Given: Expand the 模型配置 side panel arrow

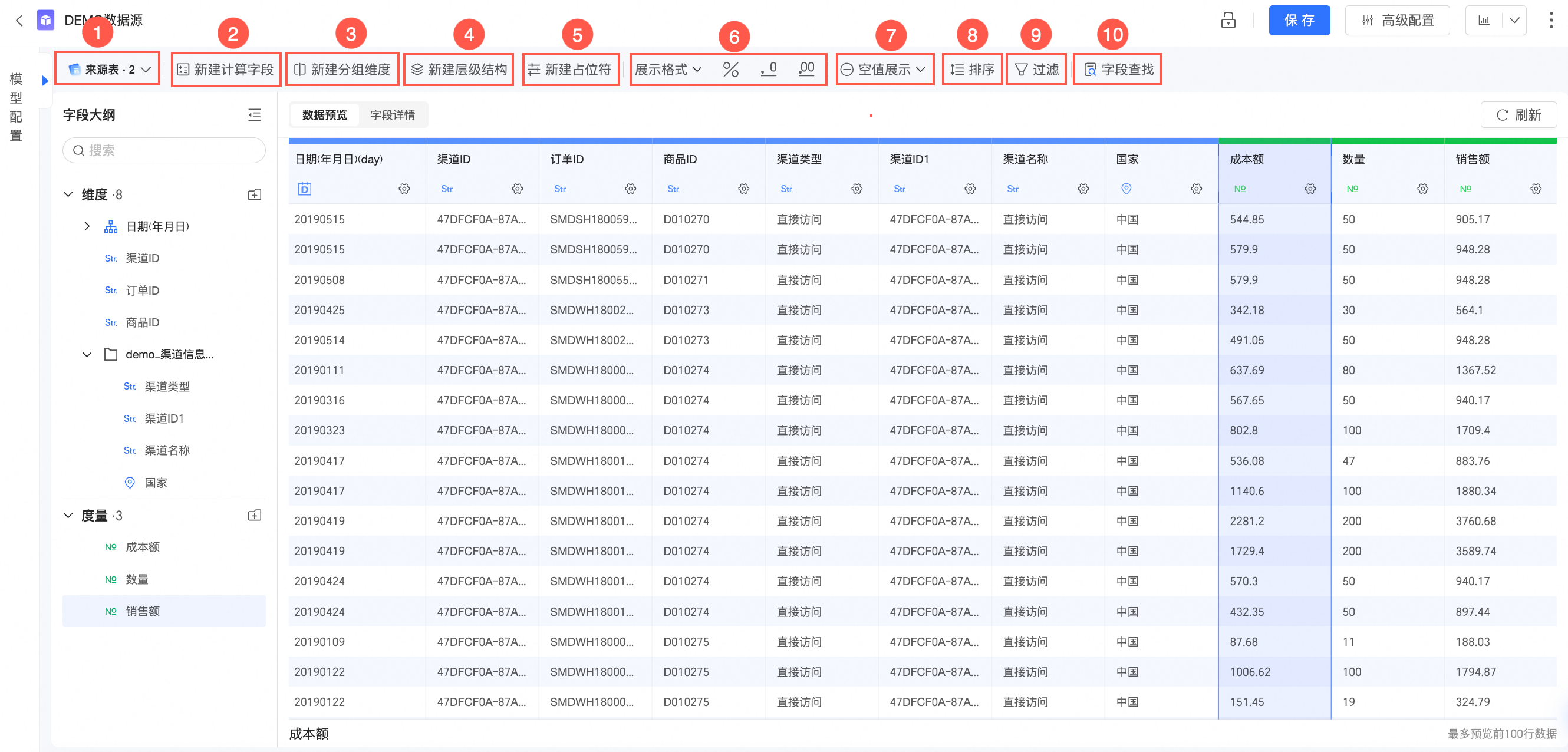Looking at the screenshot, I should point(44,80).
